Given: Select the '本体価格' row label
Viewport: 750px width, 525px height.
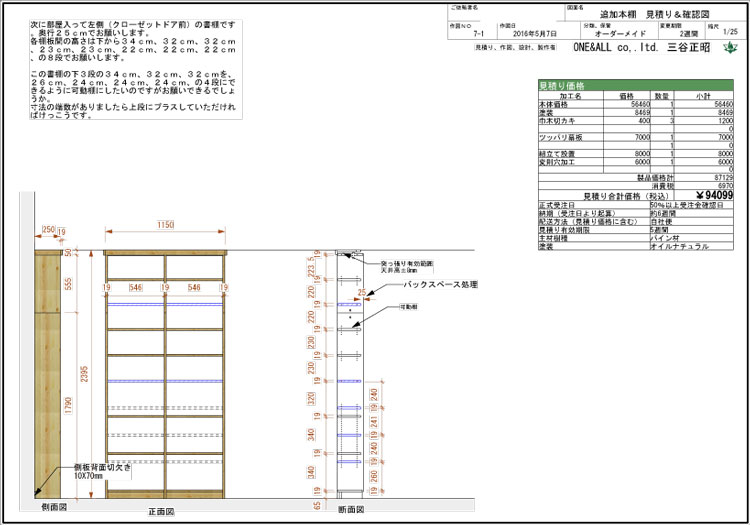Looking at the screenshot, I should pos(553,104).
